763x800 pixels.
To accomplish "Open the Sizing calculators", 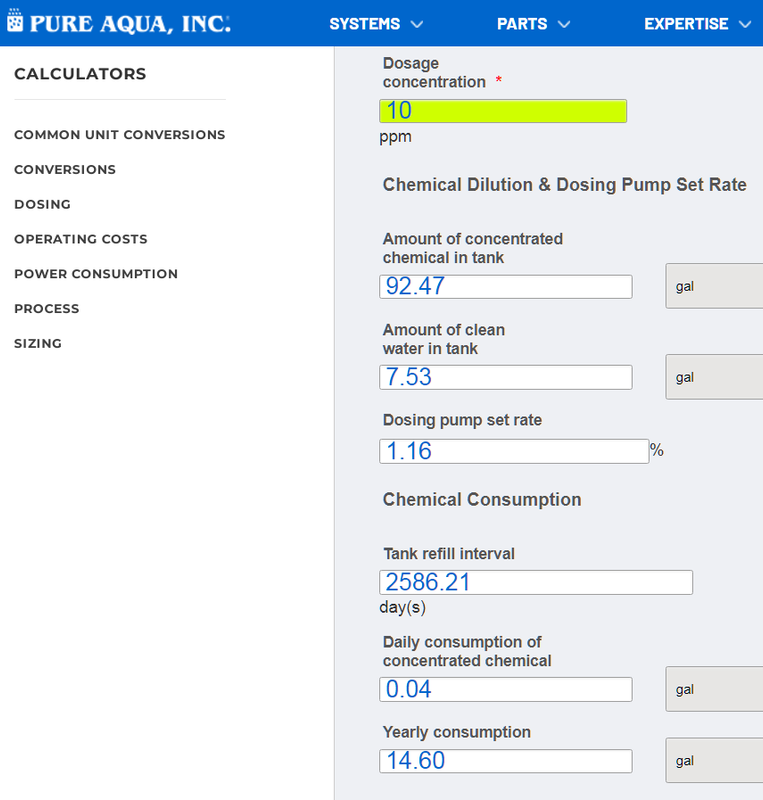I will 38,343.
